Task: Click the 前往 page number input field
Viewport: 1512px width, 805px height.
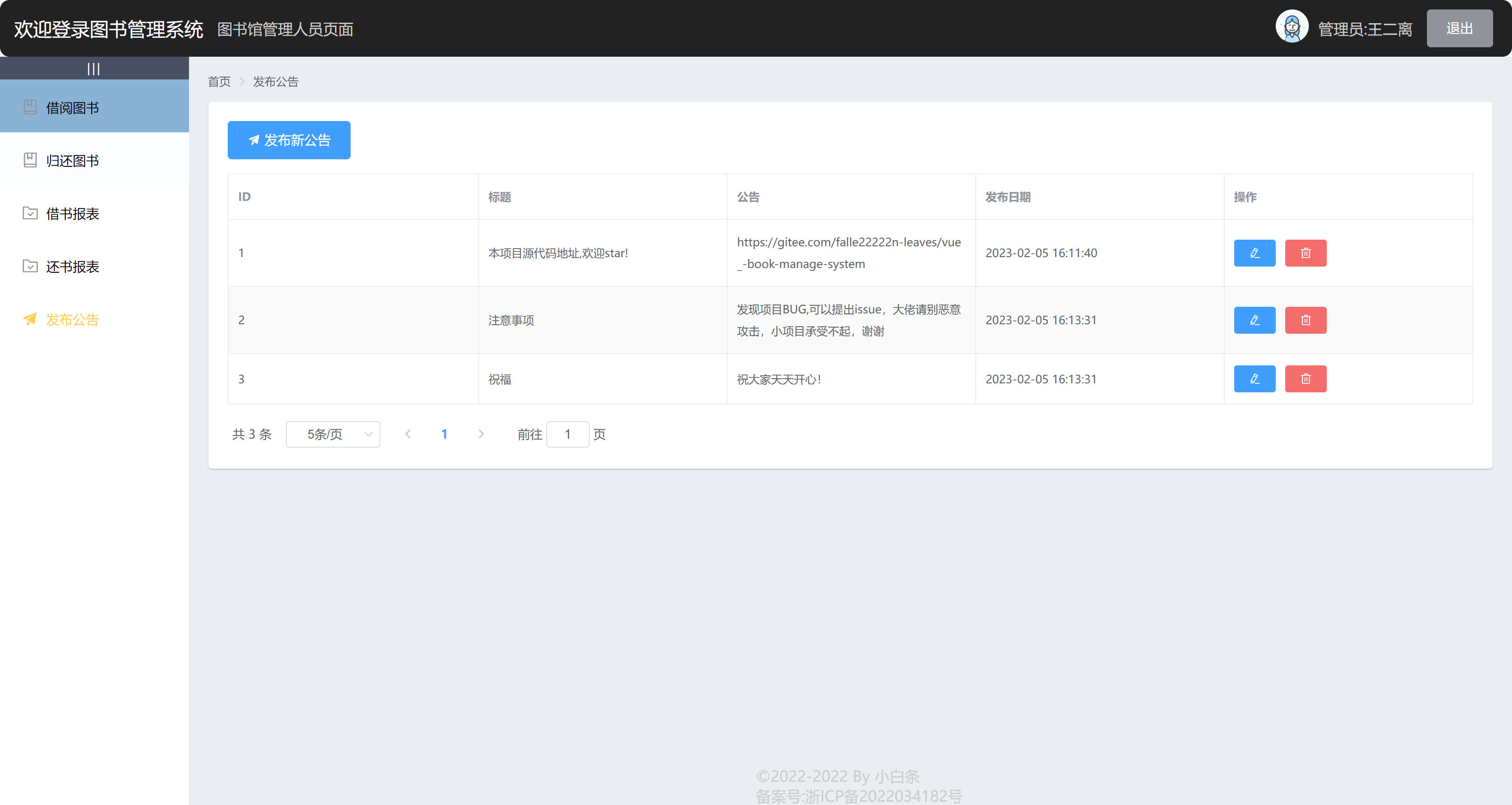Action: pyautogui.click(x=567, y=434)
